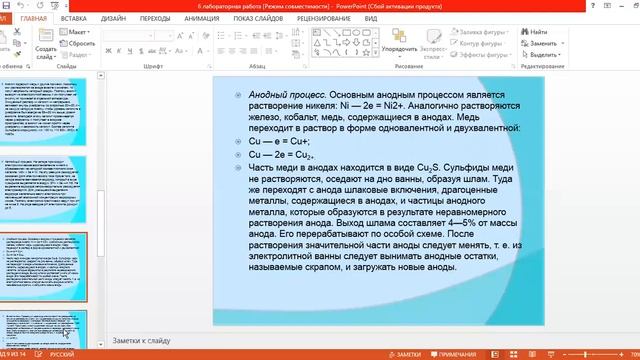Click Clear All Formatting icon
The height and width of the screenshot is (360, 640).
pyautogui.click(x=206, y=36)
